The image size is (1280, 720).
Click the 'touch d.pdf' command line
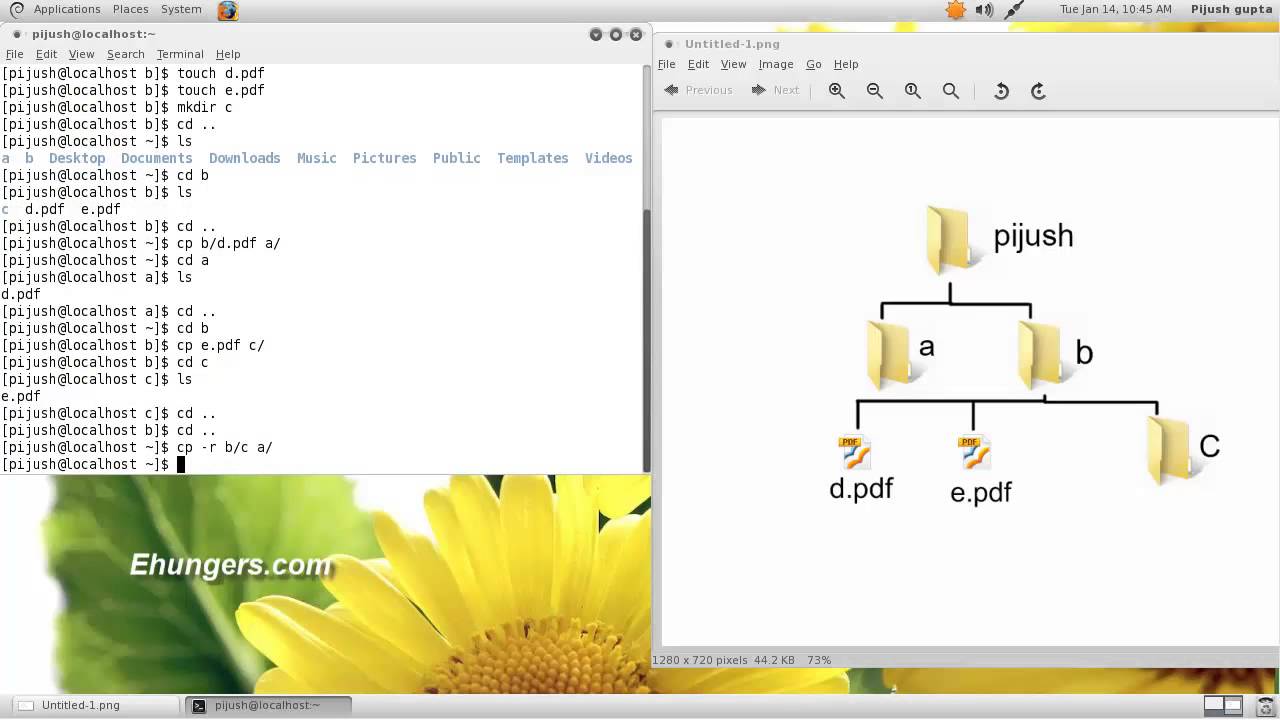[x=133, y=73]
